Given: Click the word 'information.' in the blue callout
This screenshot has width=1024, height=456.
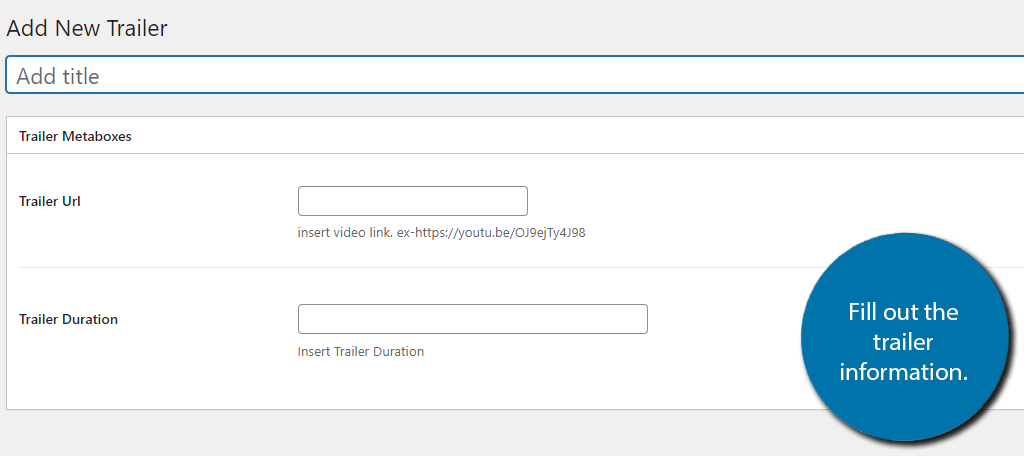Looking at the screenshot, I should [903, 372].
